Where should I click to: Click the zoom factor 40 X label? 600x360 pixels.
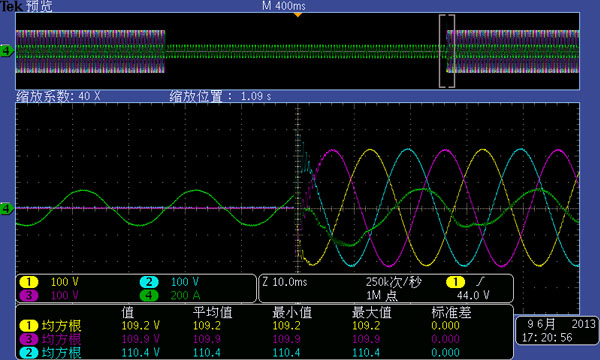[58, 96]
